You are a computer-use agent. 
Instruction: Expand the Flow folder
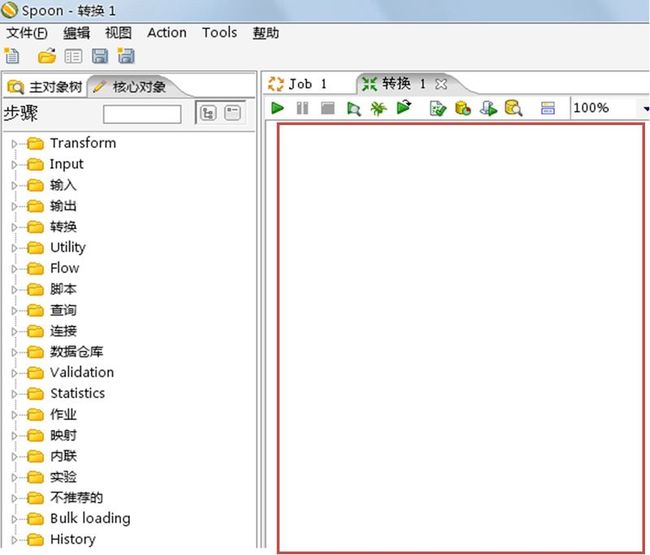(14, 269)
